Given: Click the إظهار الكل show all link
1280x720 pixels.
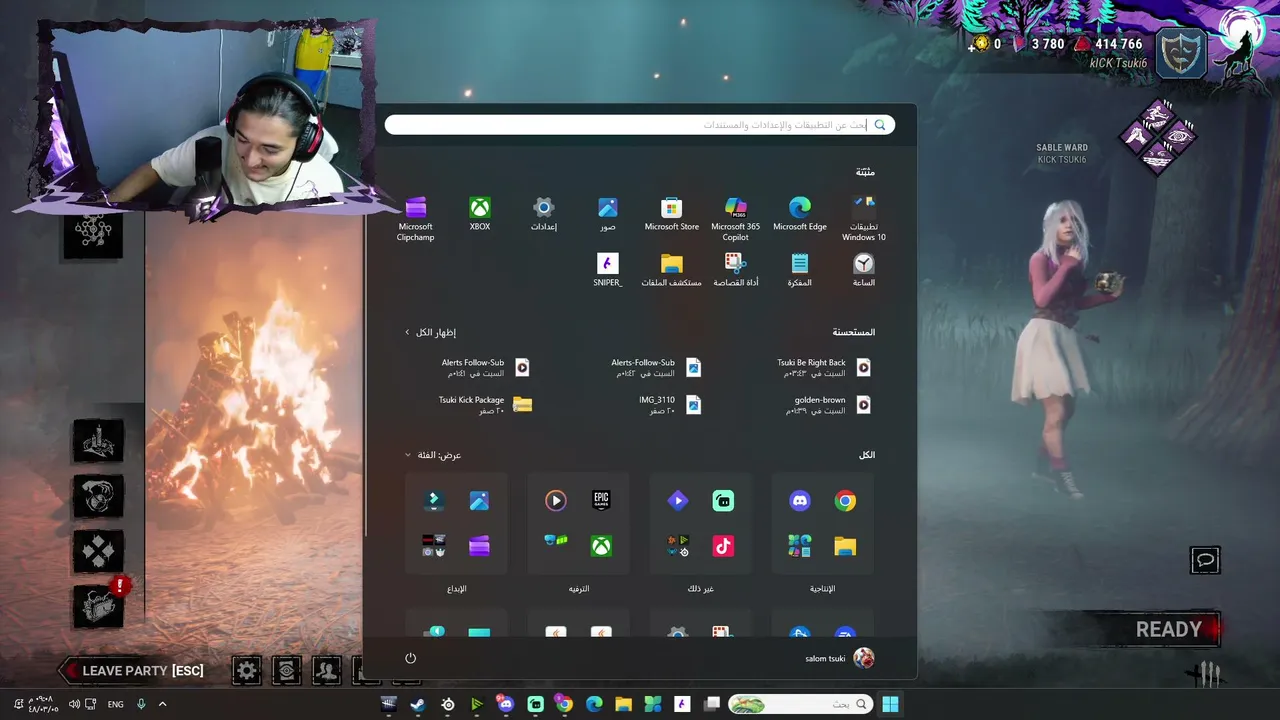Looking at the screenshot, I should [431, 332].
